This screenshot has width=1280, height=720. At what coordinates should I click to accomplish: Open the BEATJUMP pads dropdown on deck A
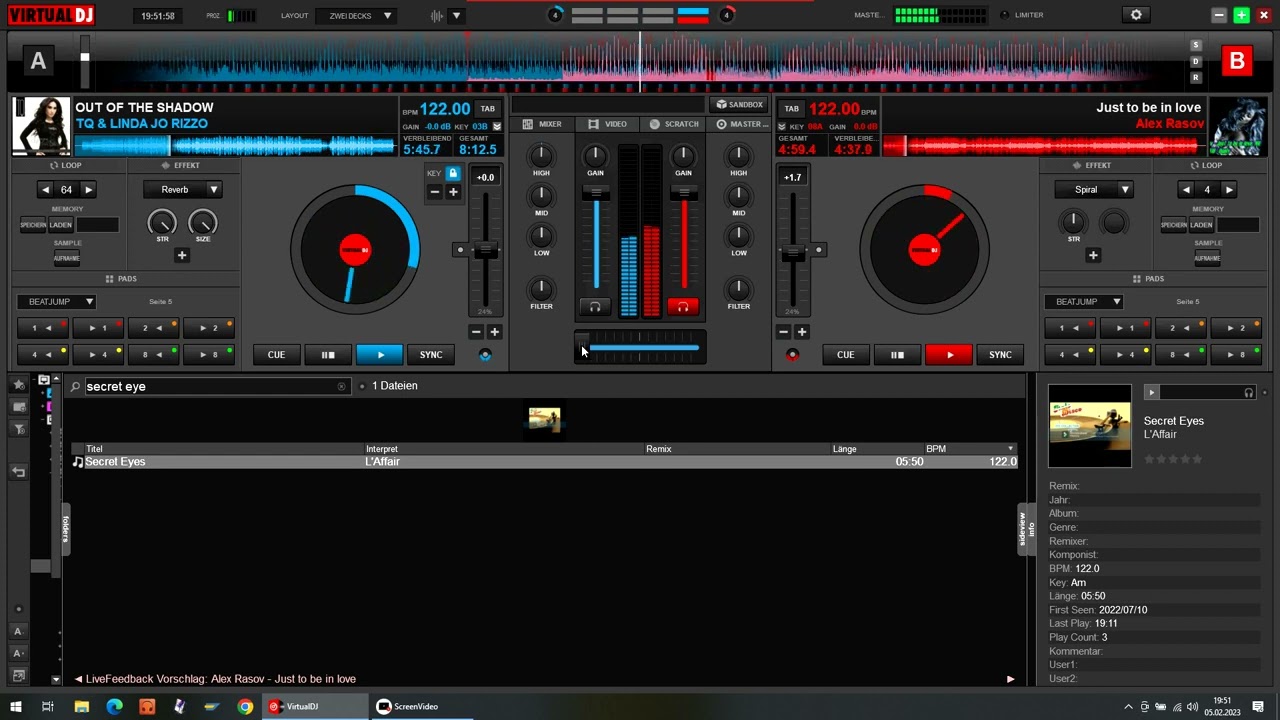[56, 301]
